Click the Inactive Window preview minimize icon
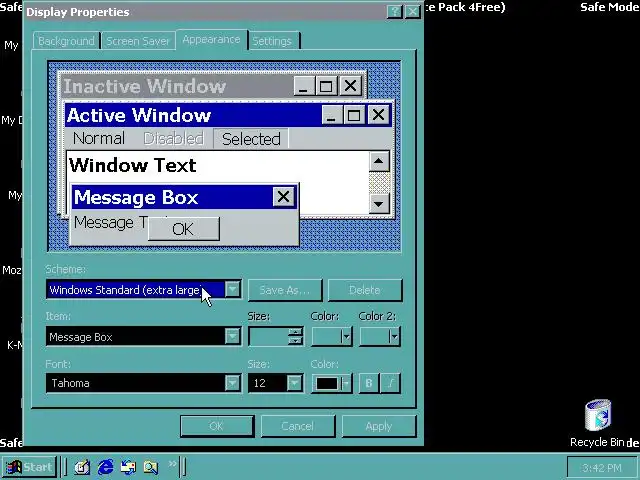This screenshot has height=480, width=640. [304, 86]
